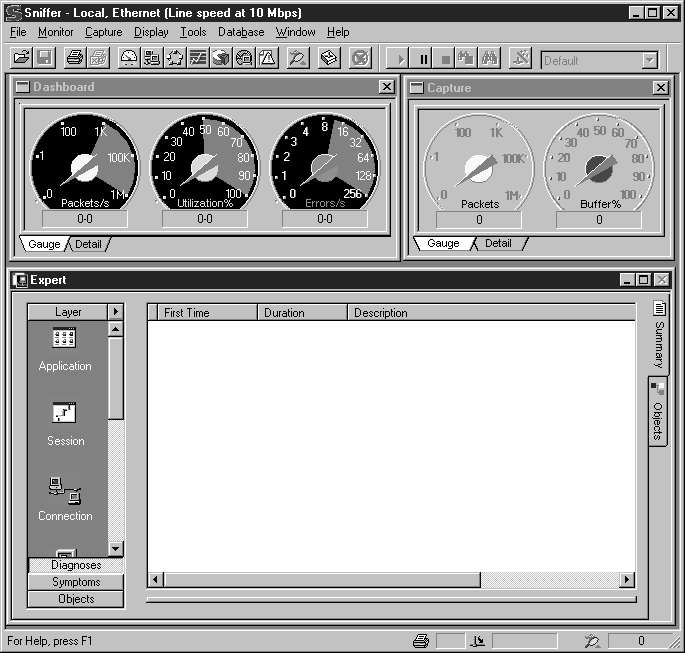Open the Matrix toolbar icon
This screenshot has width=685, height=653.
tap(175, 58)
